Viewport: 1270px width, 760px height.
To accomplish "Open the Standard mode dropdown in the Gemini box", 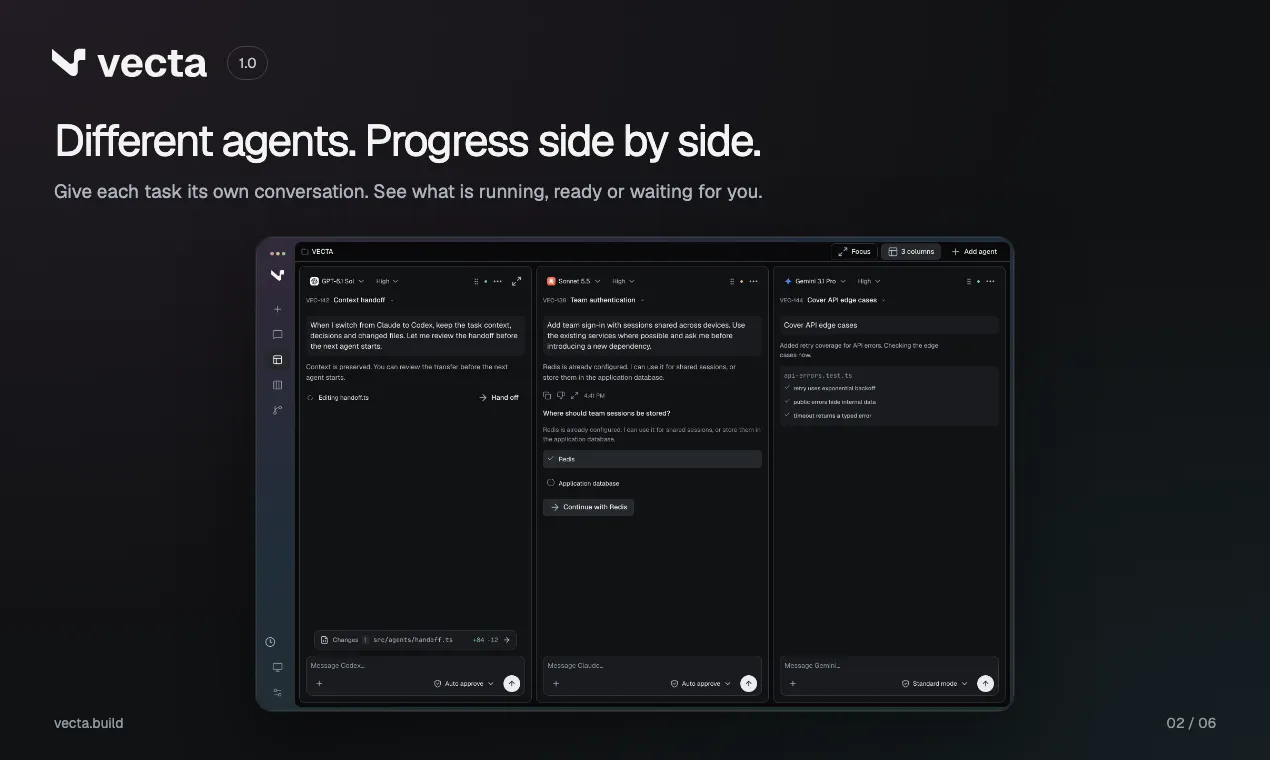I will [x=935, y=684].
